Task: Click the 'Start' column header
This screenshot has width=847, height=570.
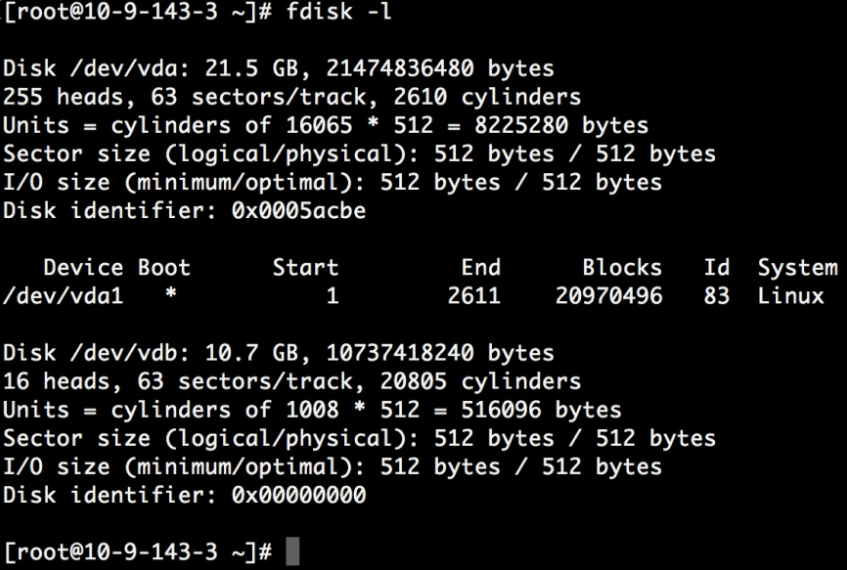Action: [305, 267]
